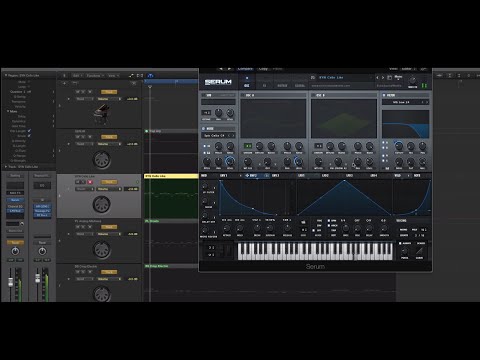Click the output channel strip volume fader
Image resolution: width=480 pixels, height=360 pixels.
pyautogui.click(x=37, y=277)
